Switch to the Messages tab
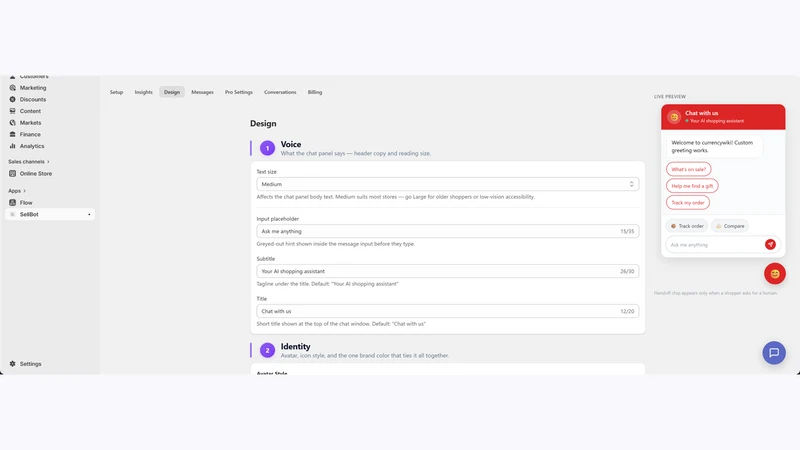800x450 pixels. pos(202,92)
